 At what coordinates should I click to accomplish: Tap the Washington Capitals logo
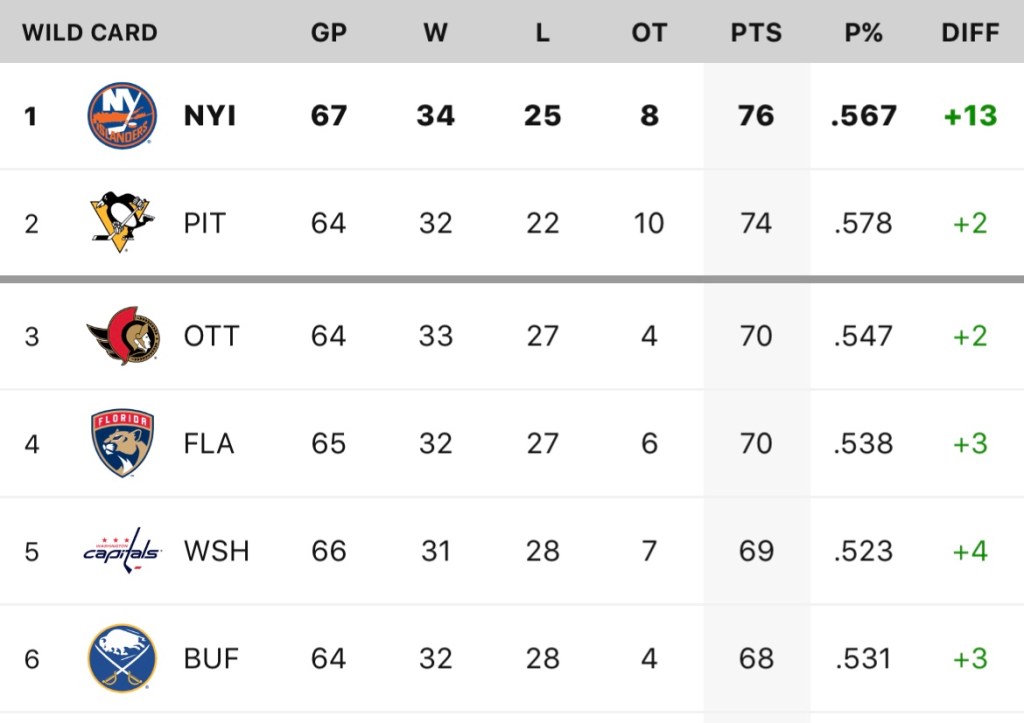pyautogui.click(x=122, y=551)
